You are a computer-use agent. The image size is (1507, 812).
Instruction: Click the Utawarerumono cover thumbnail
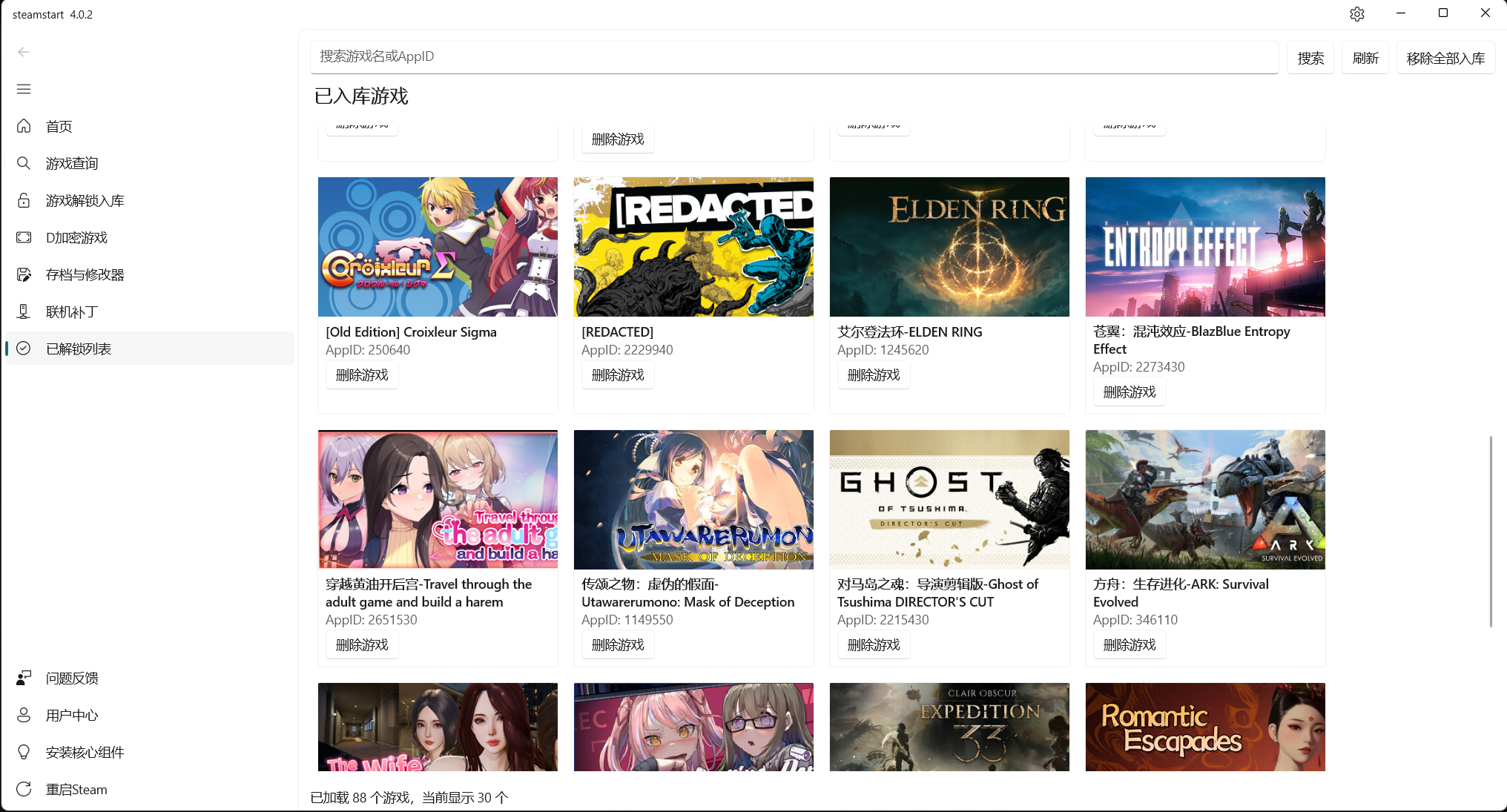click(693, 500)
